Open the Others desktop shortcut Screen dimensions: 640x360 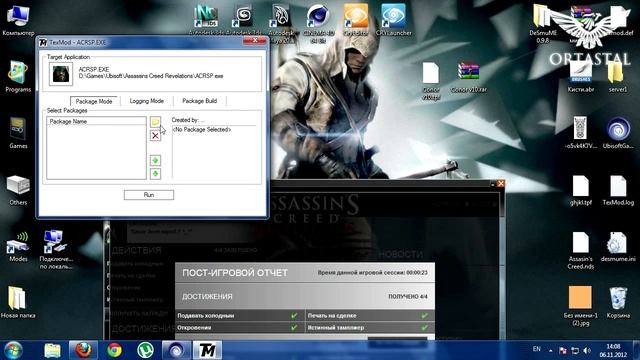click(x=18, y=190)
